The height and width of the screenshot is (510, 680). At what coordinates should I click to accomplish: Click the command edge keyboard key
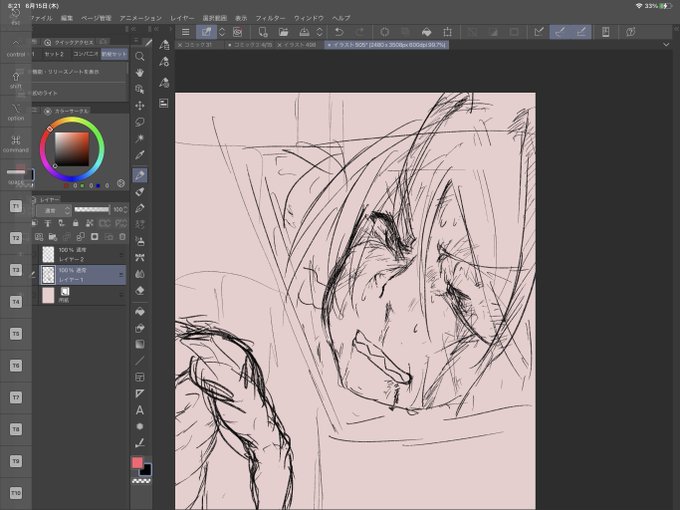16,144
